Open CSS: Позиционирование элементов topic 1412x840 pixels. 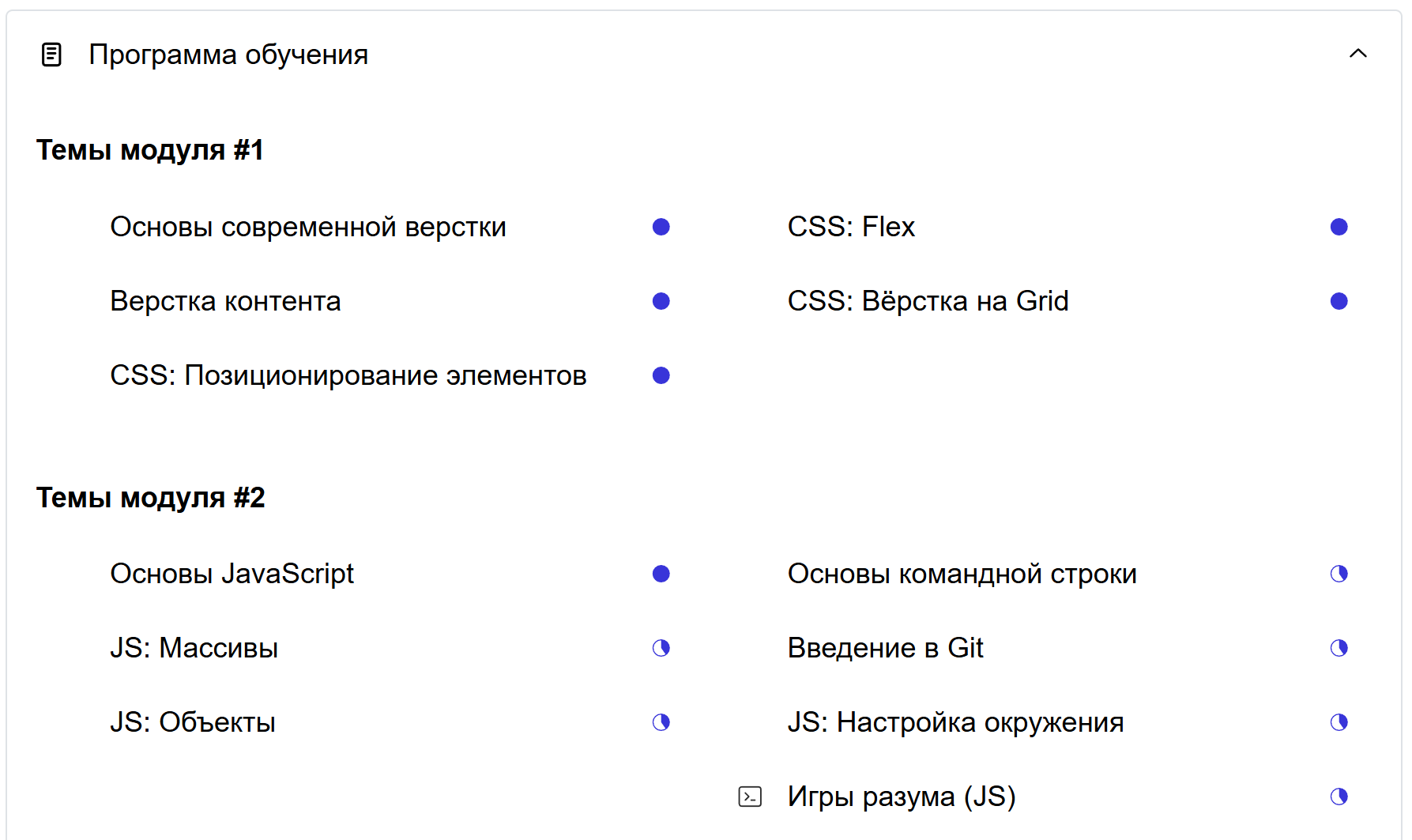coord(348,375)
